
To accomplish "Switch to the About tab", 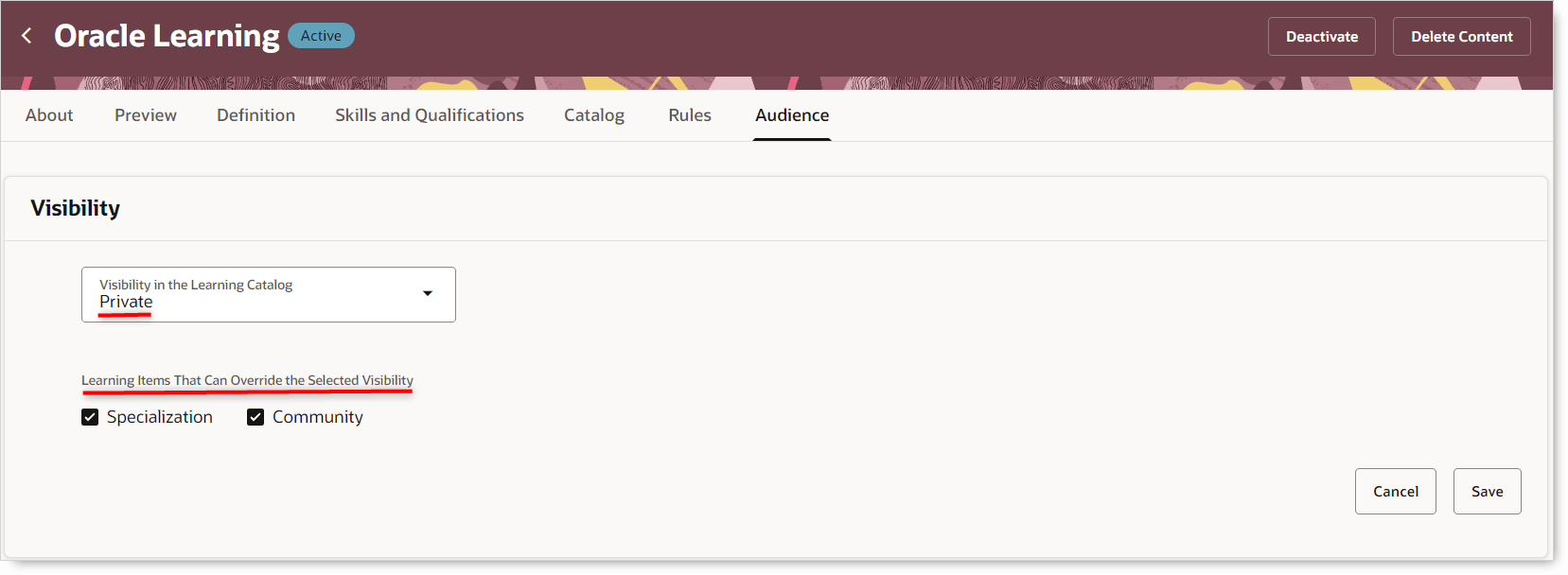I will click(x=49, y=115).
